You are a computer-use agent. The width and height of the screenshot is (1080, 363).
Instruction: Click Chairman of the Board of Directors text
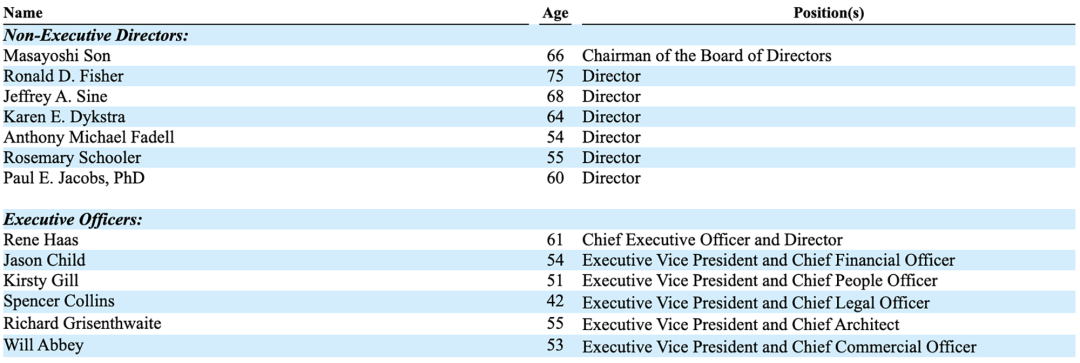pyautogui.click(x=707, y=56)
